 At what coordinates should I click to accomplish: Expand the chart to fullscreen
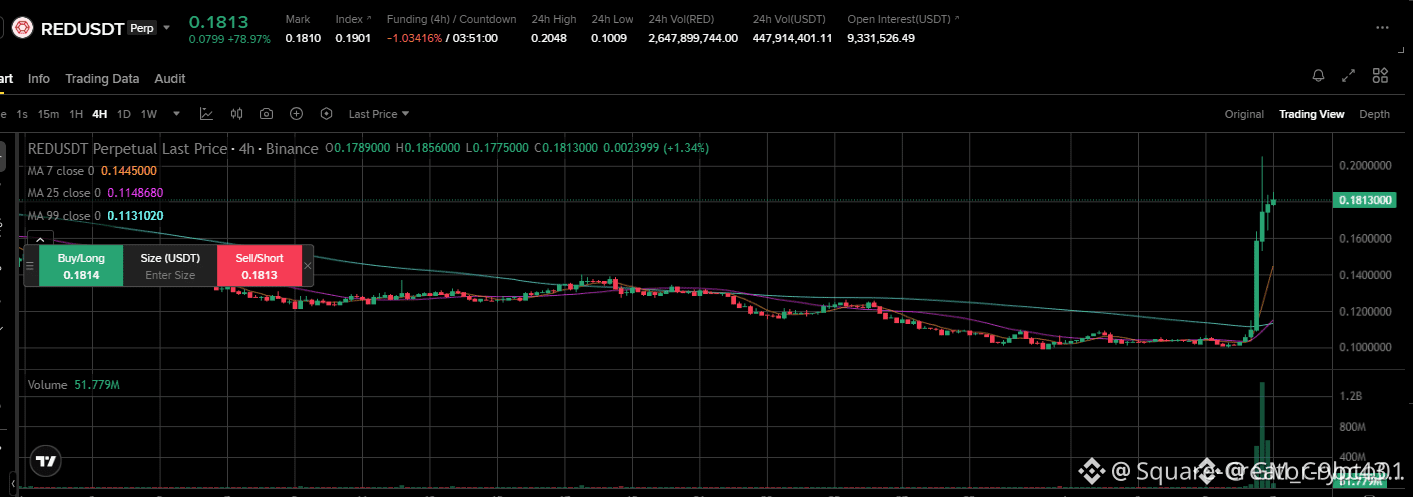(1349, 76)
